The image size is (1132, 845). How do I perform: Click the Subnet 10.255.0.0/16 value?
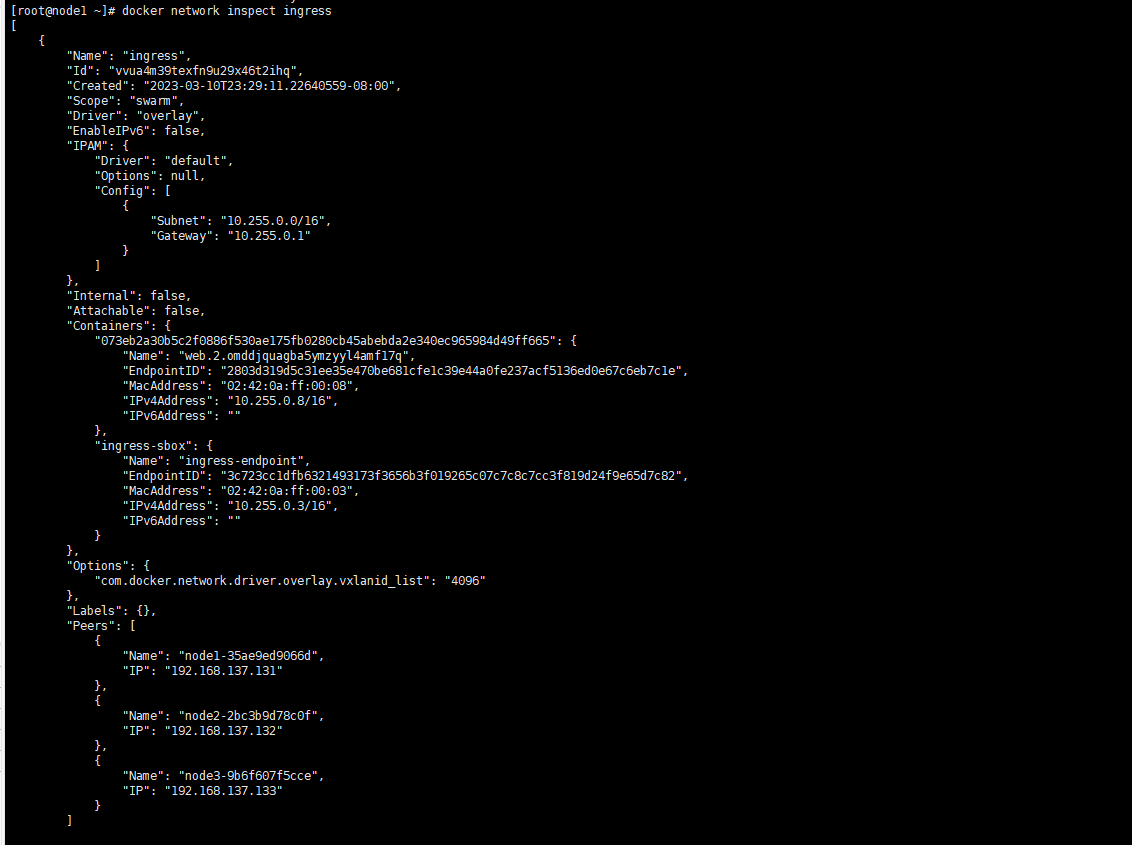click(275, 221)
